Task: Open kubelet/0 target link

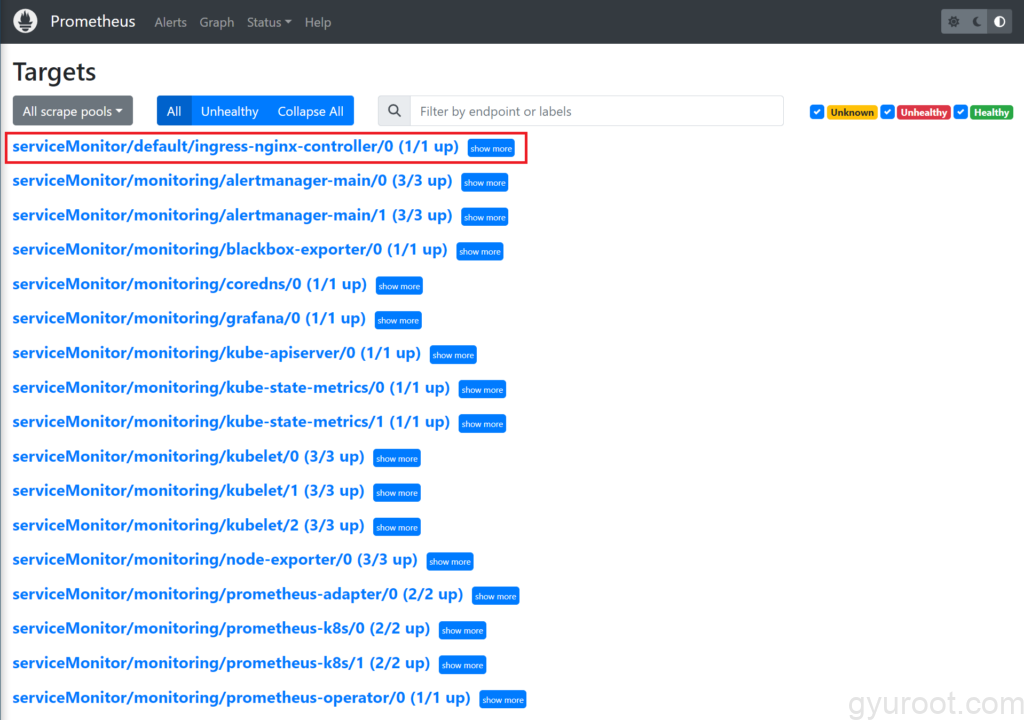Action: [188, 456]
